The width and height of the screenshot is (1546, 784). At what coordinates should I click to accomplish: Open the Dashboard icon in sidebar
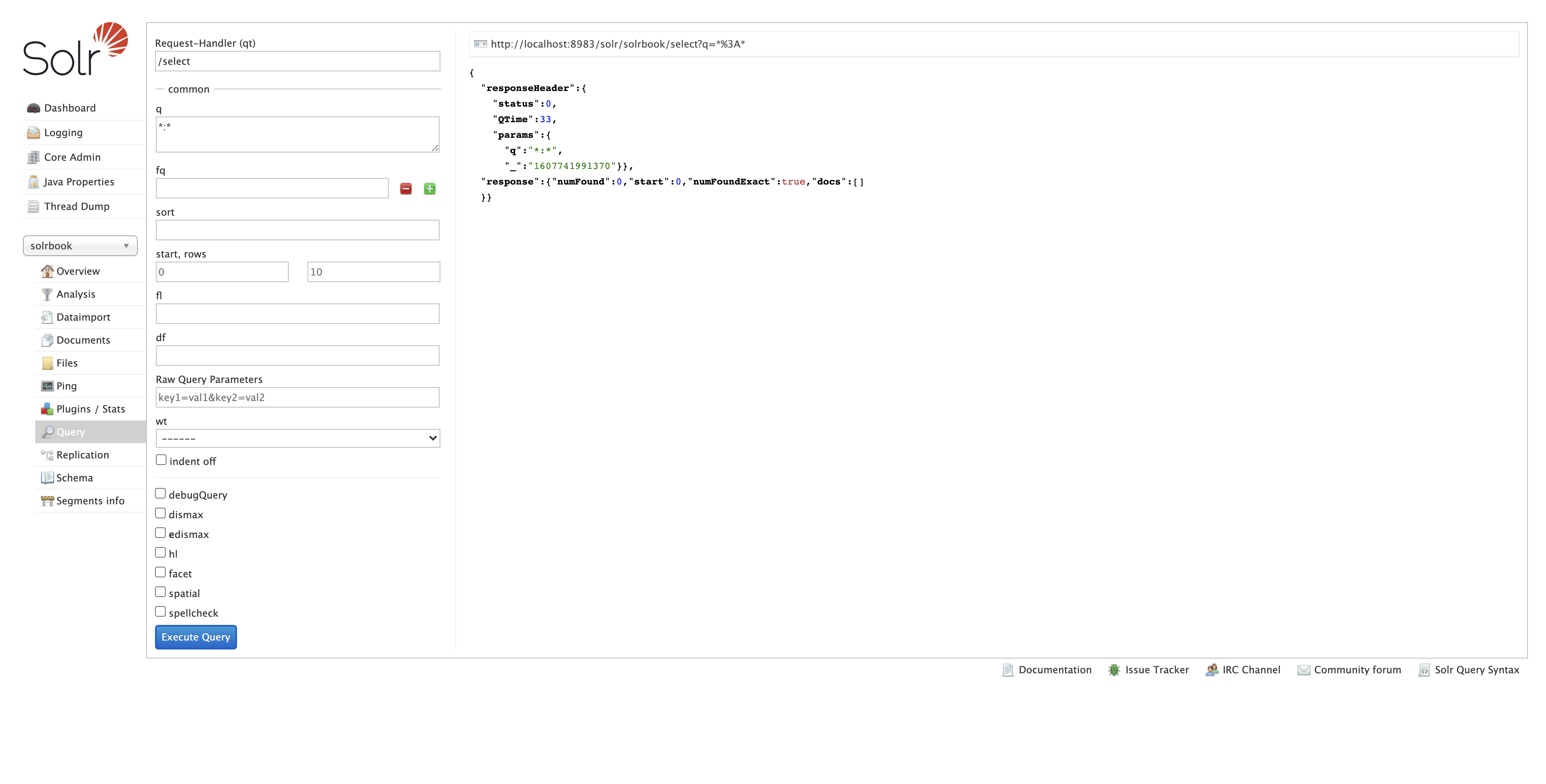pyautogui.click(x=34, y=108)
